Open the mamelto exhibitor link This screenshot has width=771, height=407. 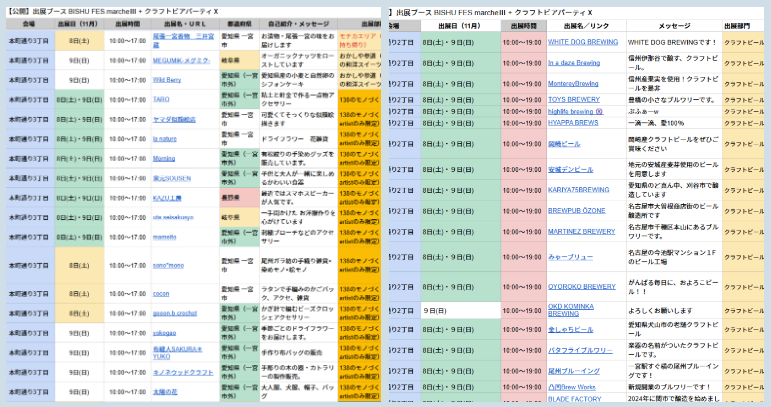pos(165,236)
